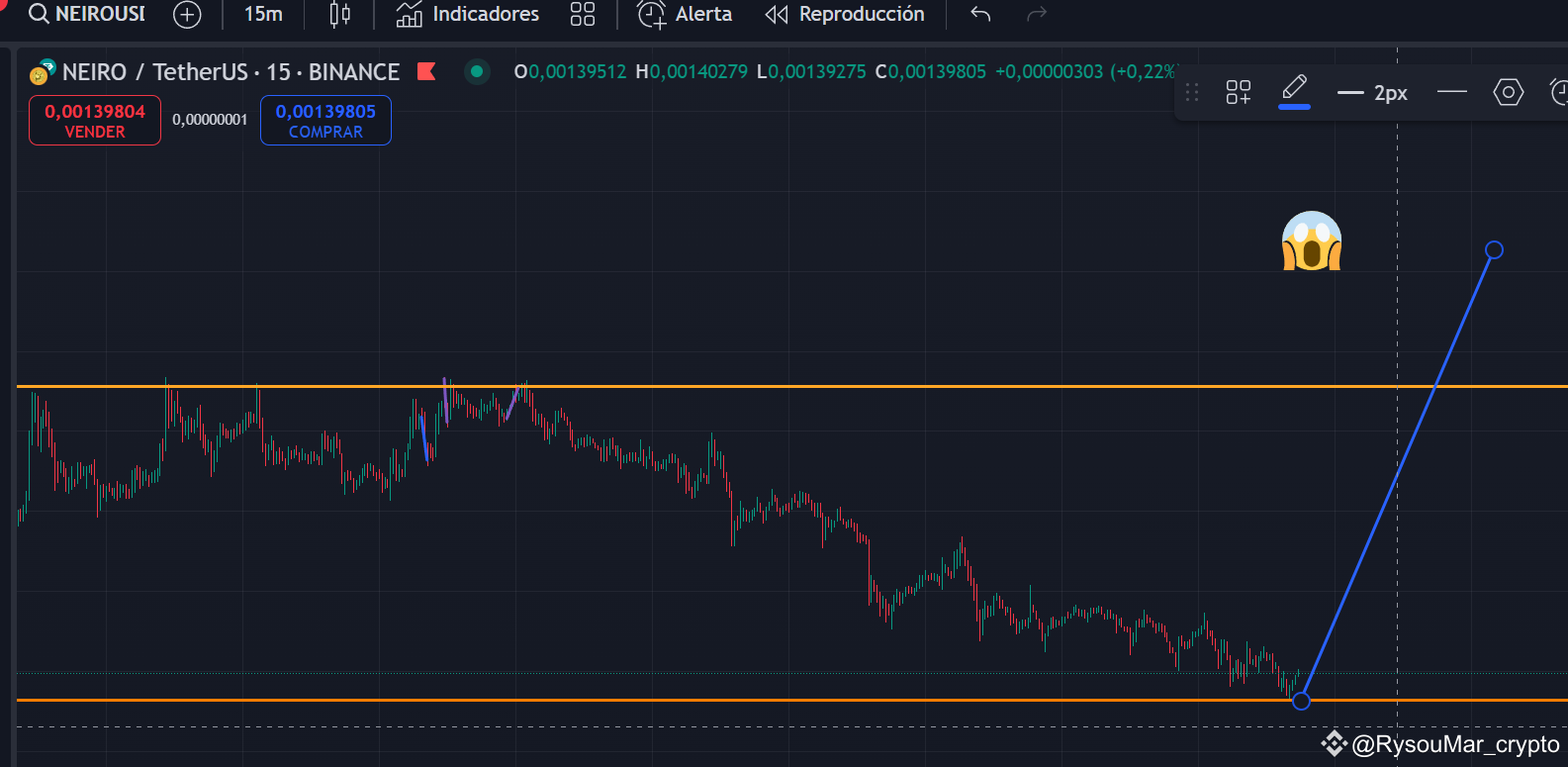The width and height of the screenshot is (1568, 767).
Task: Open indicator templates next to Indicadores
Action: [583, 14]
